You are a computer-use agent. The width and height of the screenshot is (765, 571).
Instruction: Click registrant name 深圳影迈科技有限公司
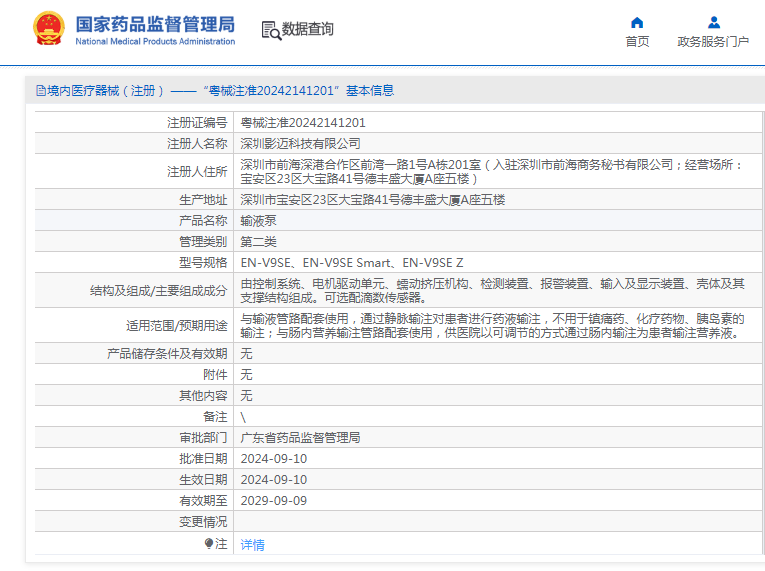[300, 143]
